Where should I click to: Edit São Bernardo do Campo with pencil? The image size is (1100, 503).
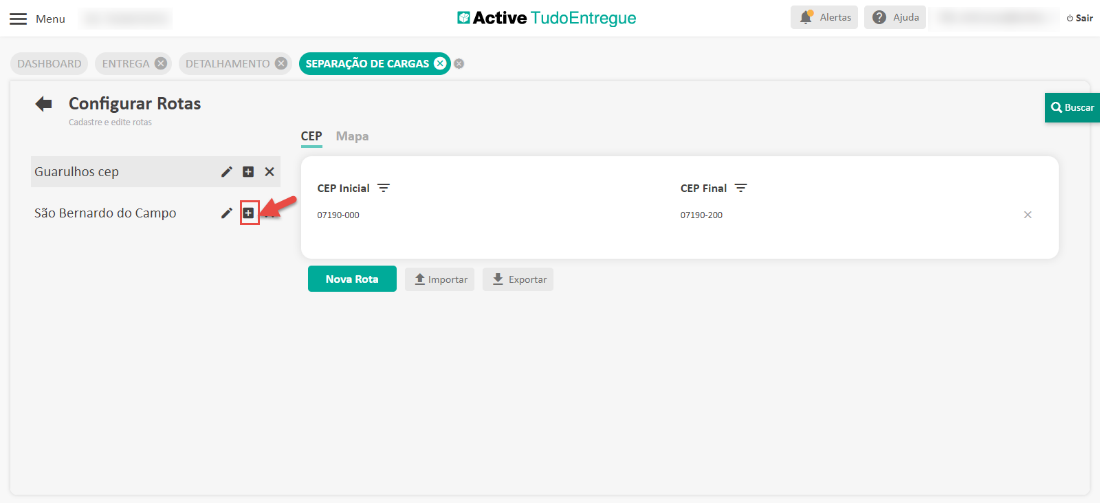click(227, 213)
